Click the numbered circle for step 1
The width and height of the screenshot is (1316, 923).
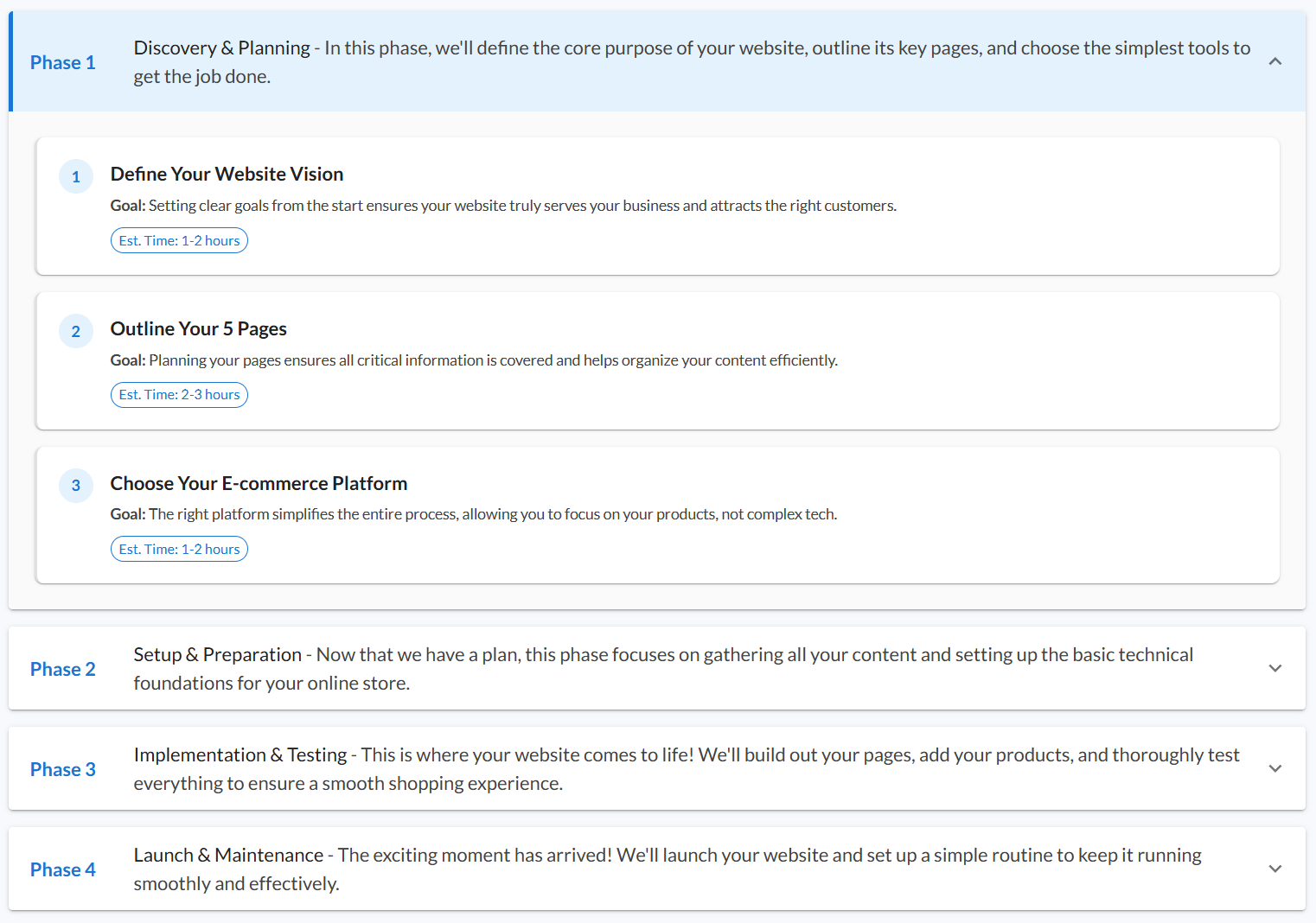76,175
